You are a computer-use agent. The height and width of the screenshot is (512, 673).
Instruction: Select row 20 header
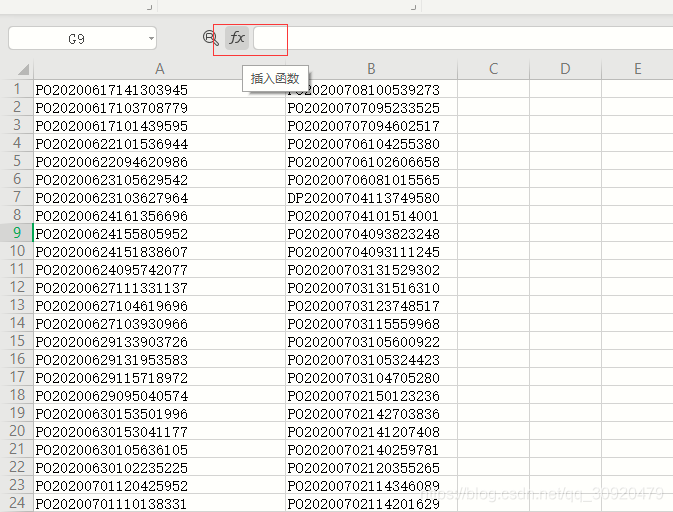(x=17, y=431)
